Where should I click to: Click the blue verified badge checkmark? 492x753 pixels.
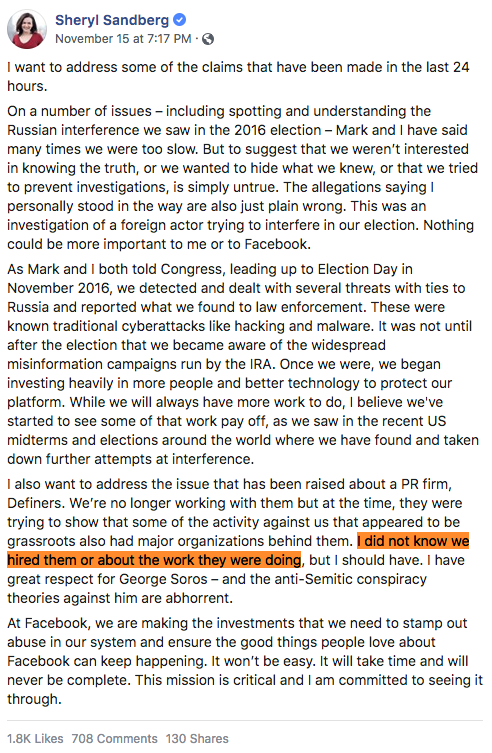[x=180, y=20]
